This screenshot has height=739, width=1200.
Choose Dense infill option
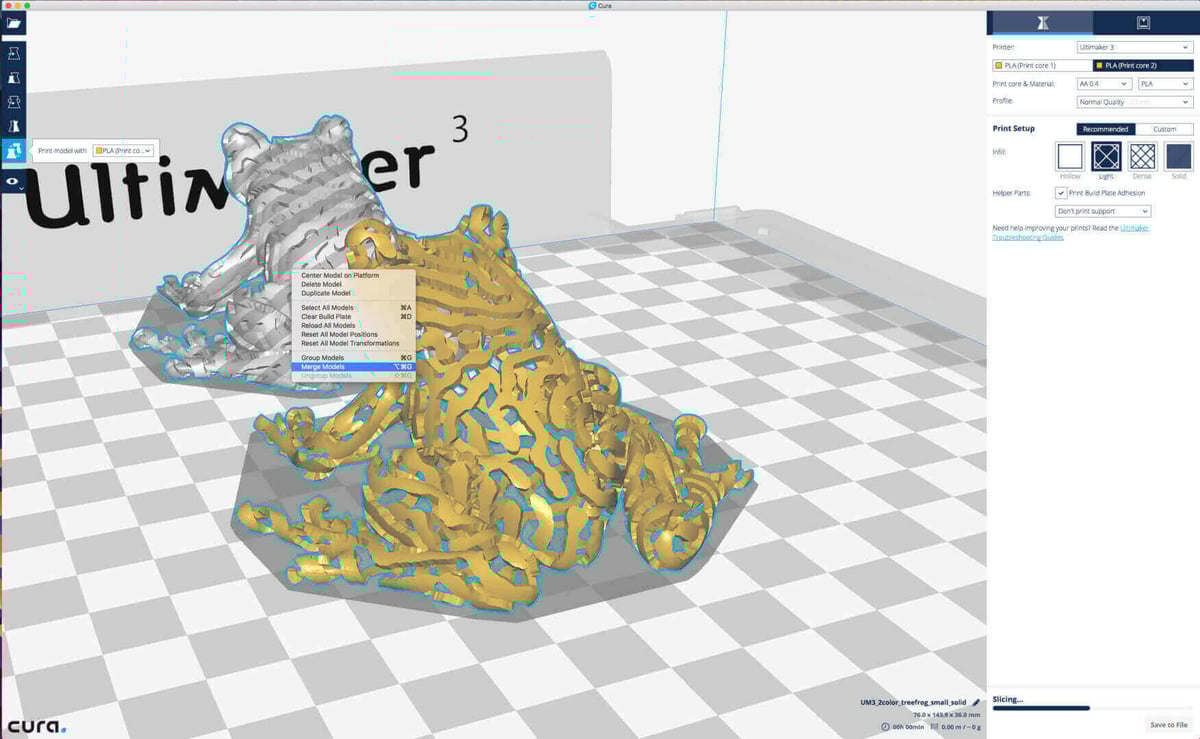1142,156
